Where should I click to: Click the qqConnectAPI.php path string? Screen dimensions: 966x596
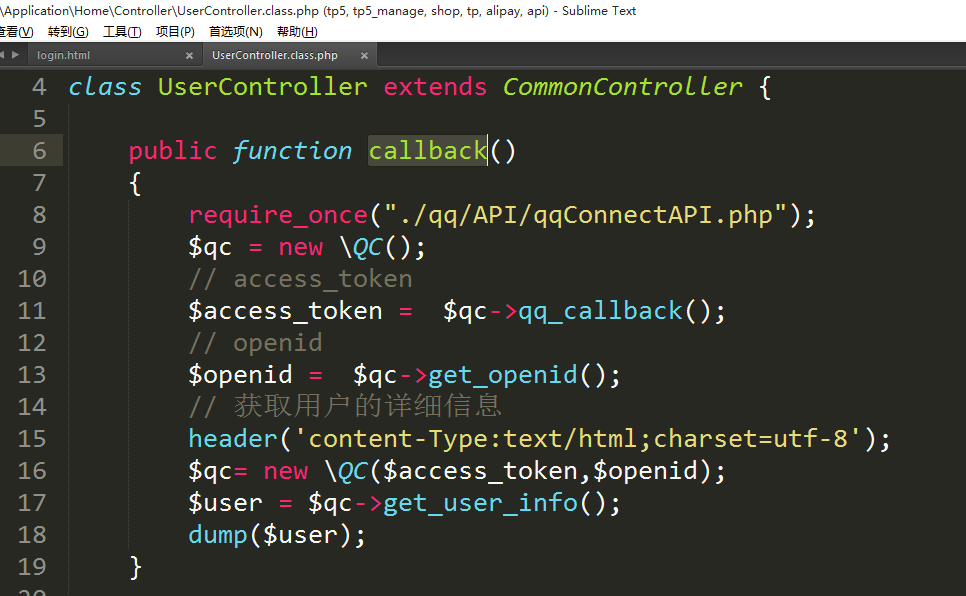[580, 215]
